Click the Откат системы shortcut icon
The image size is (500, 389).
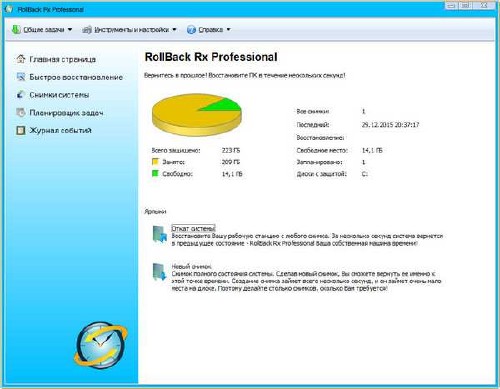point(160,234)
